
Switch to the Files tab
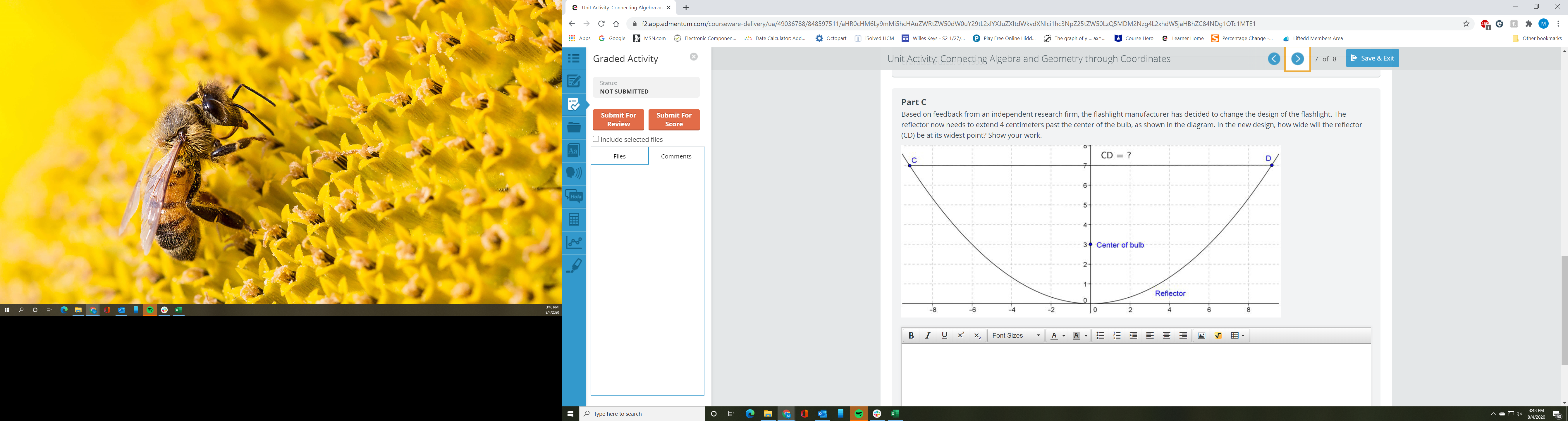(619, 156)
